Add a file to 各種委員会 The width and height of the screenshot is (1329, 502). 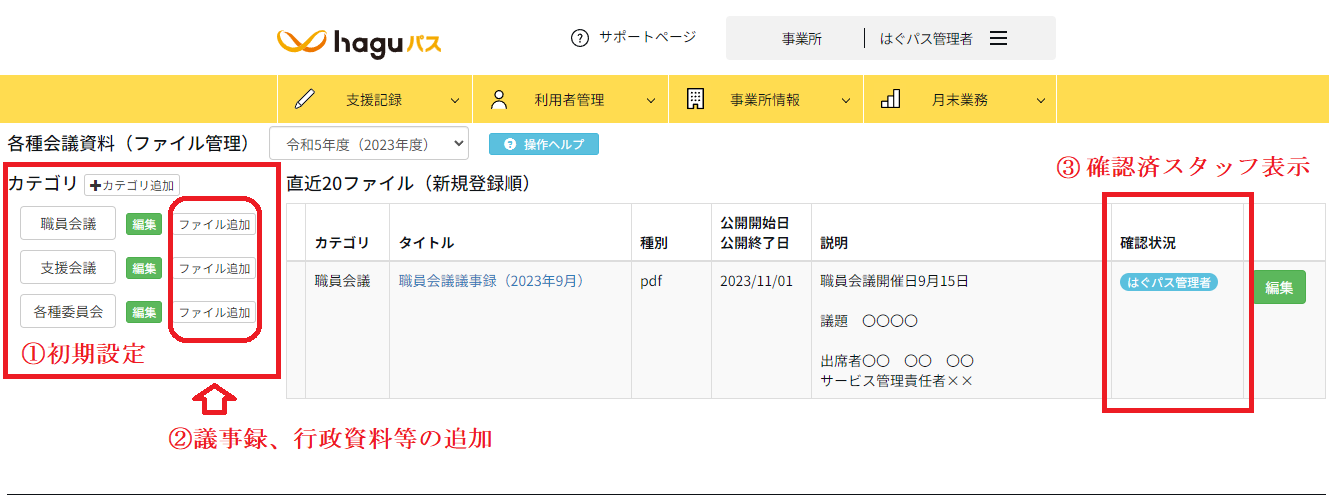point(214,312)
